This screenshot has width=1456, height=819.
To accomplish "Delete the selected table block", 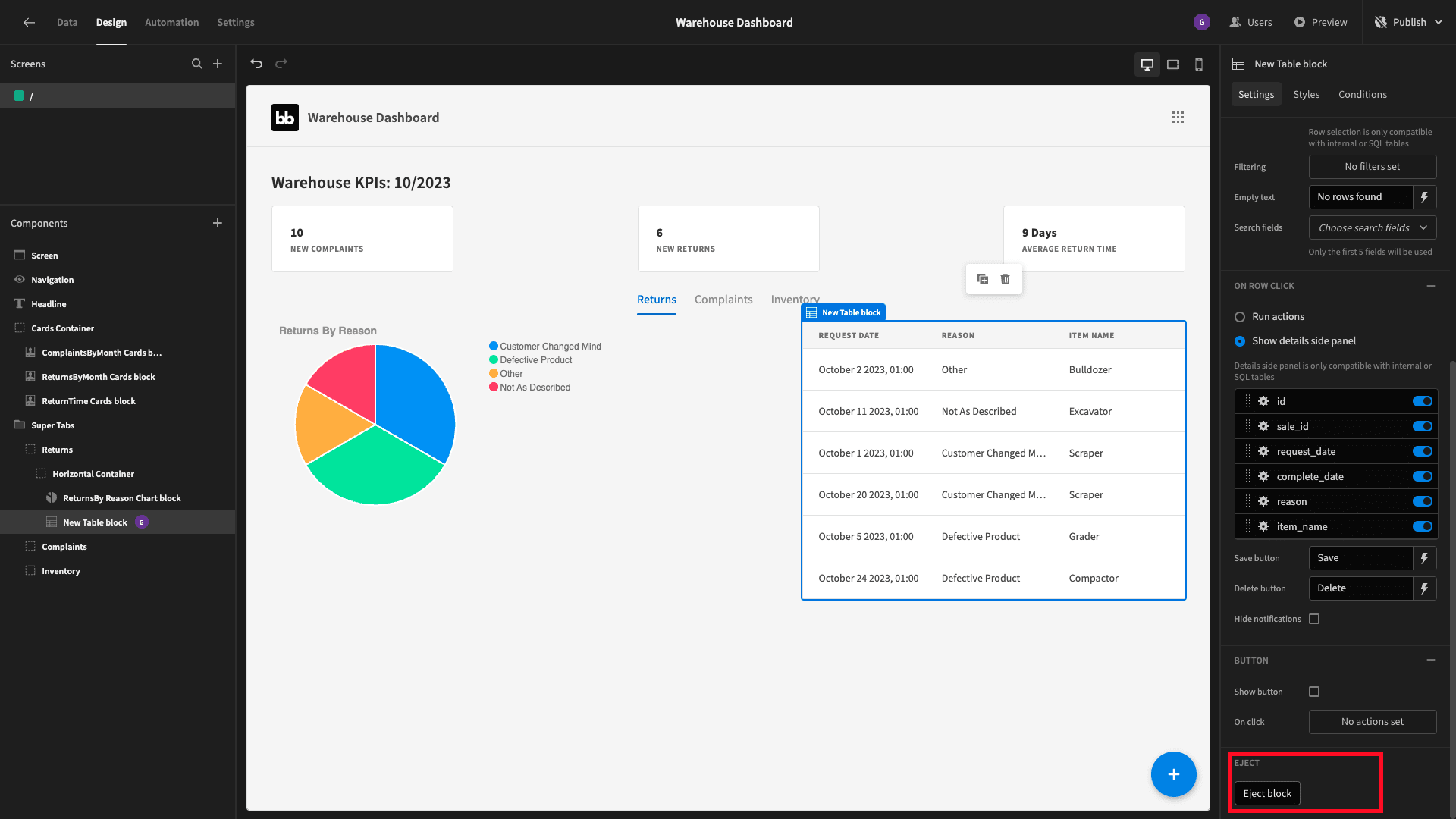I will click(1005, 279).
